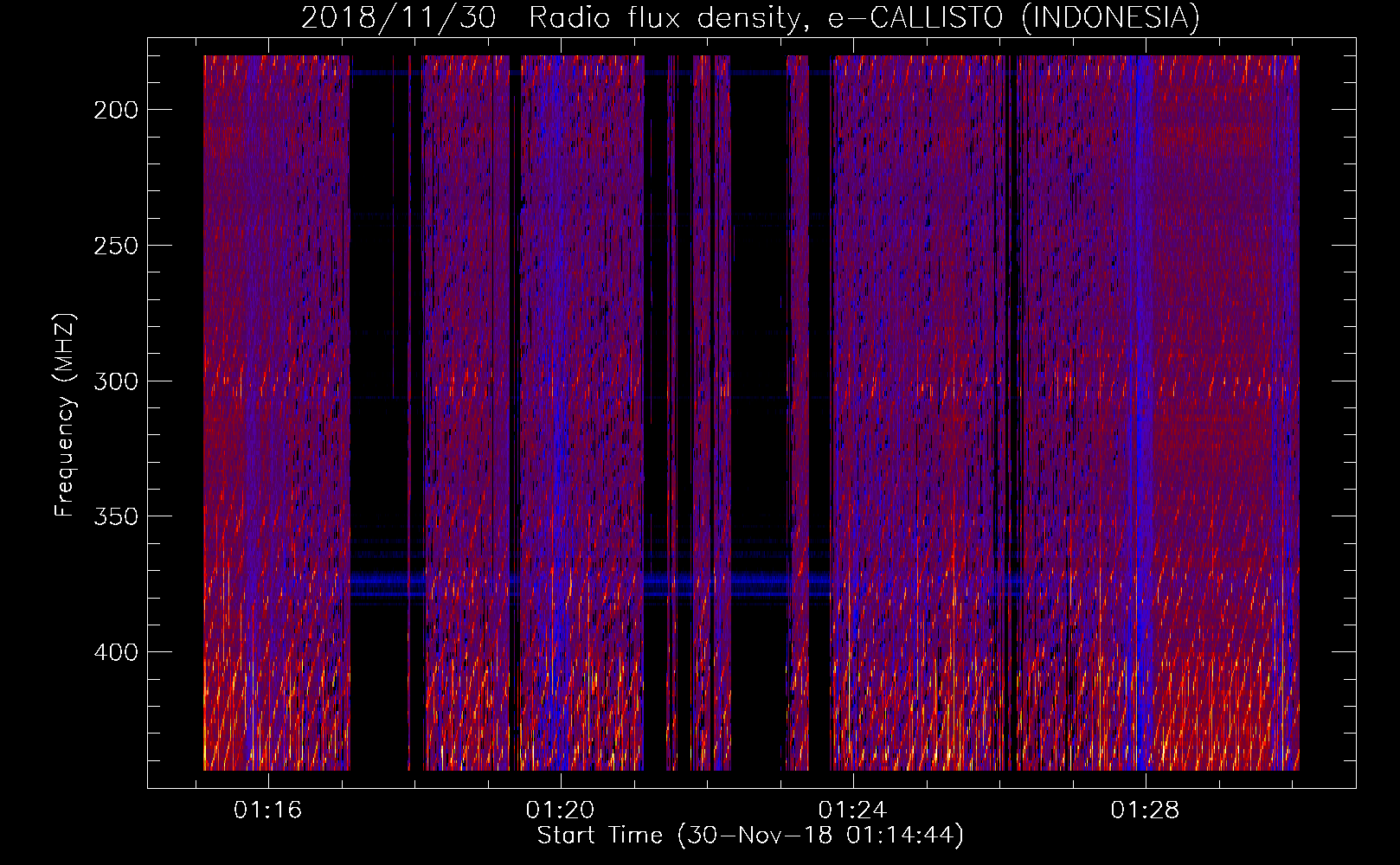This screenshot has height=865, width=1400.
Task: Click the 350 frequency tick label
Action: [x=116, y=516]
